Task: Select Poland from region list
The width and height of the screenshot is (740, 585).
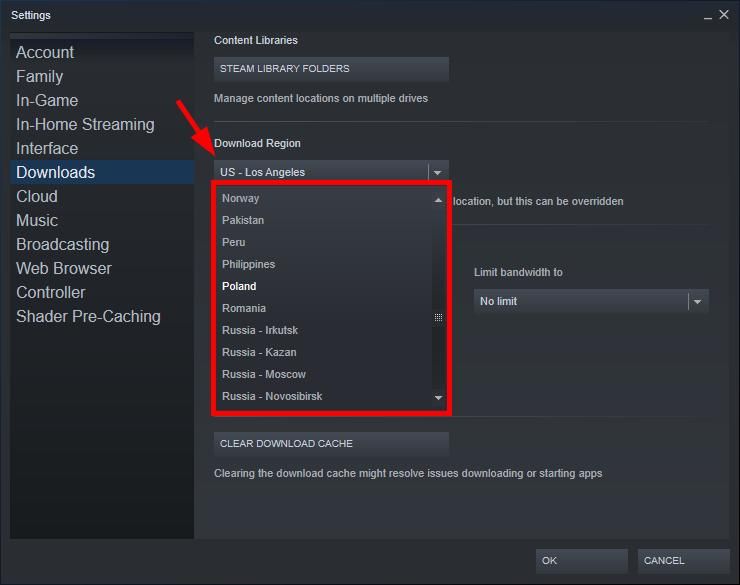Action: point(239,286)
